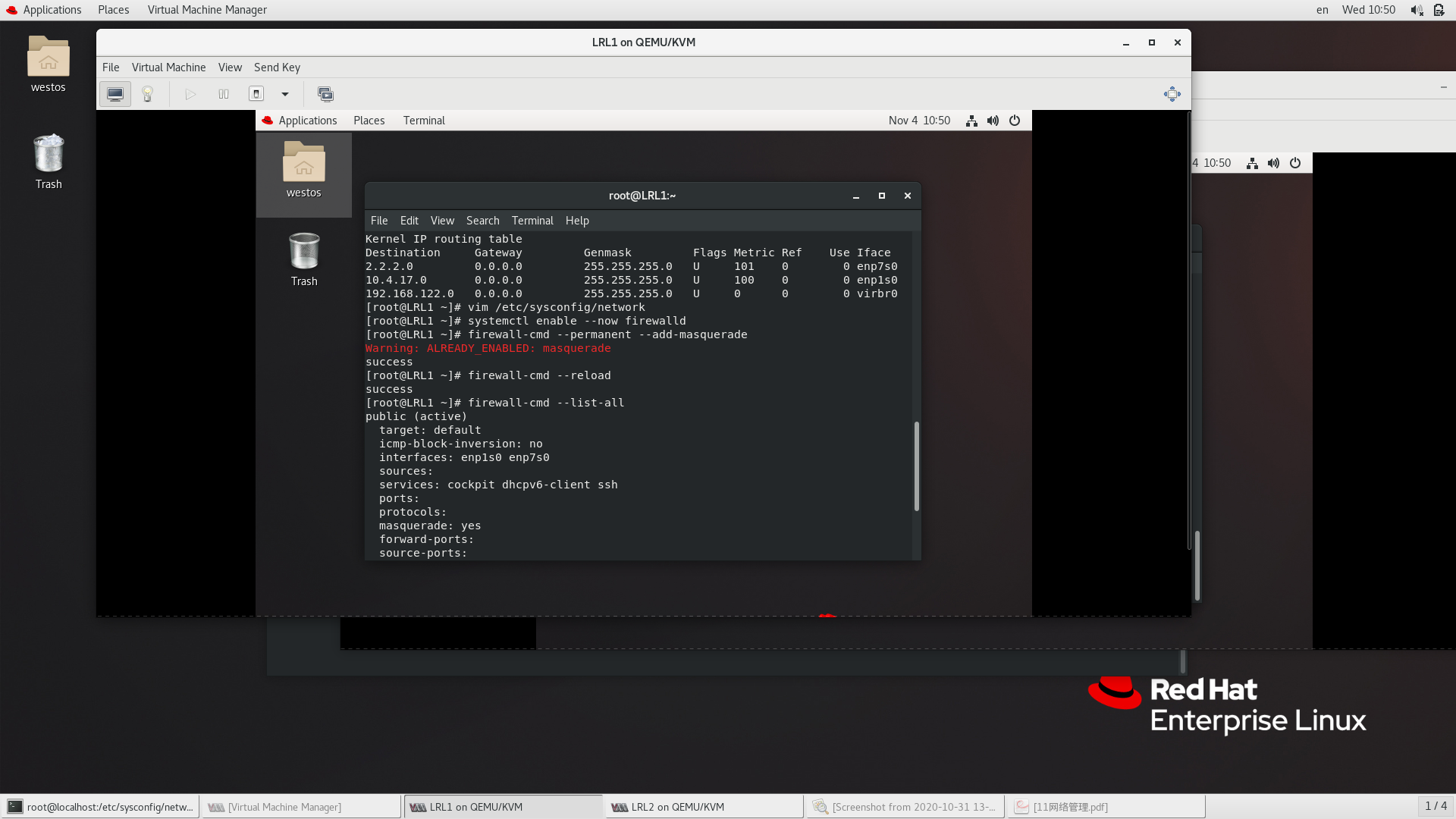This screenshot has height=819, width=1456.
Task: Click the volume/speaker icon in top bar
Action: [x=1418, y=10]
